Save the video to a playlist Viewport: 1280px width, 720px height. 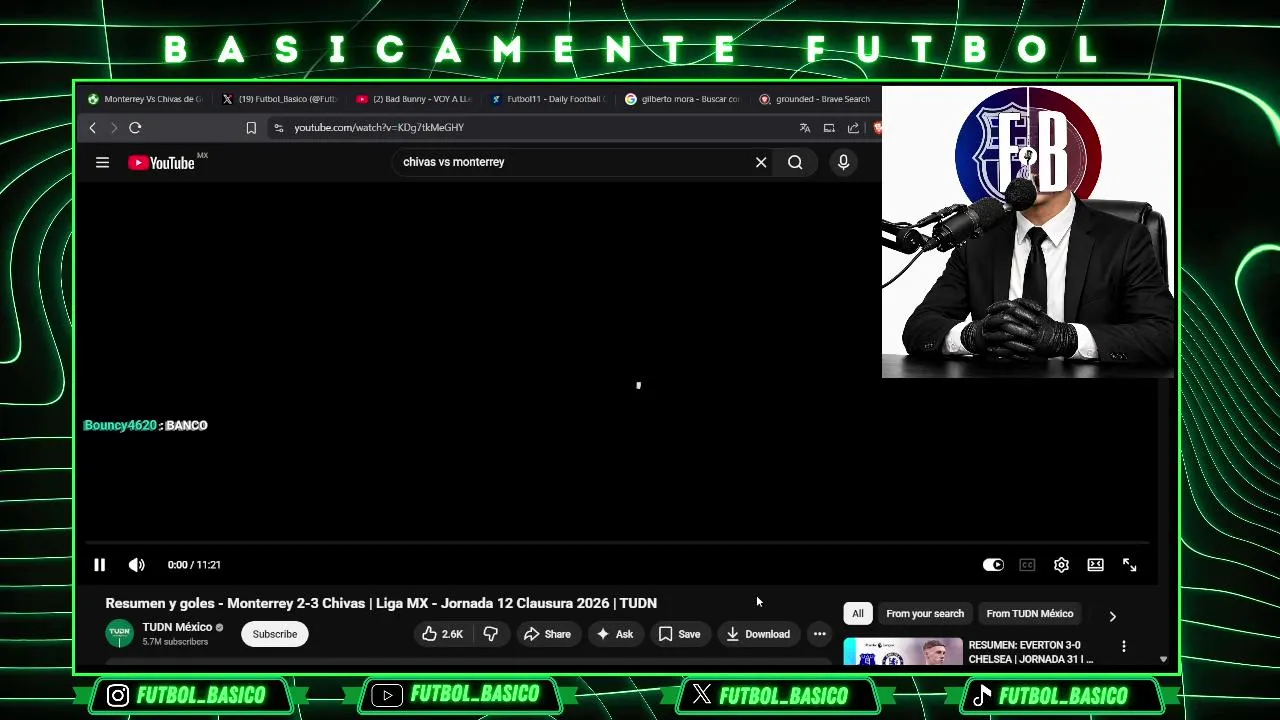point(679,634)
